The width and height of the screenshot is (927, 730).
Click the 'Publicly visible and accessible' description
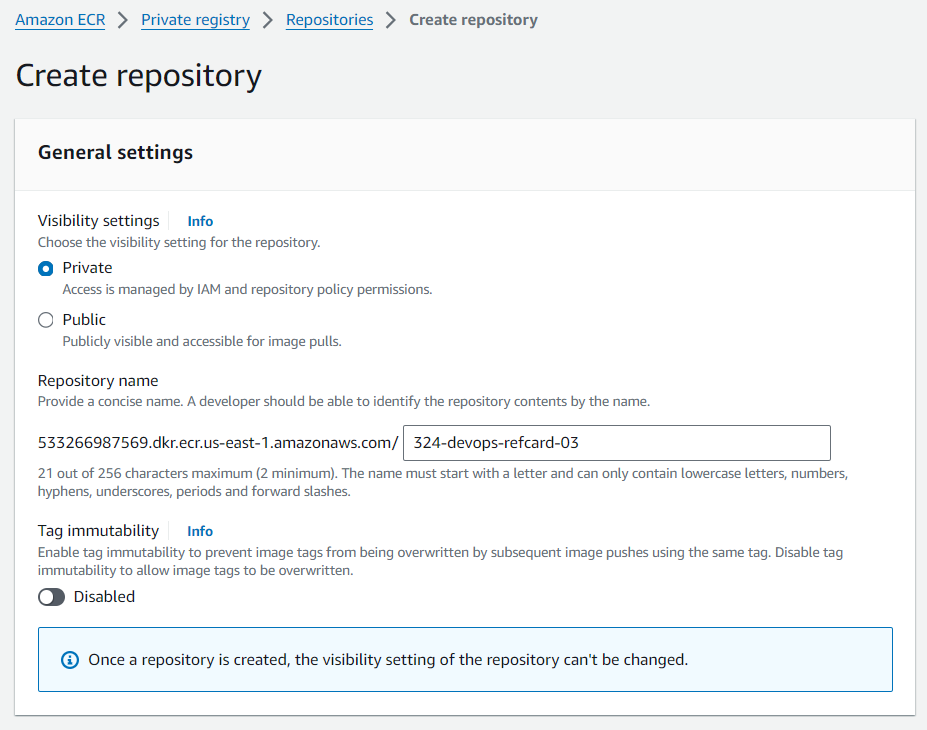pyautogui.click(x=202, y=342)
